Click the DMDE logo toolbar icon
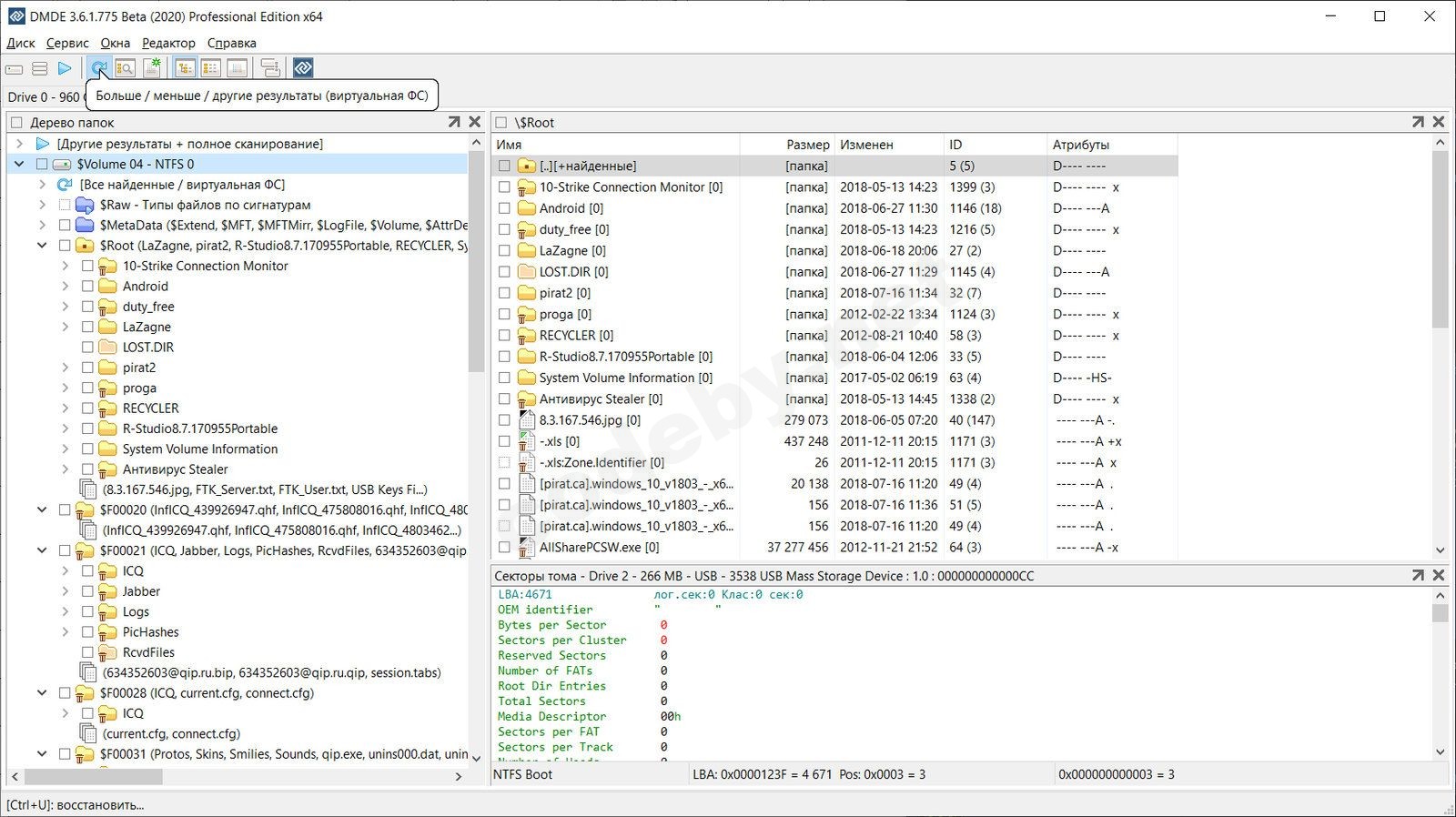This screenshot has width=1456, height=817. pos(303,68)
